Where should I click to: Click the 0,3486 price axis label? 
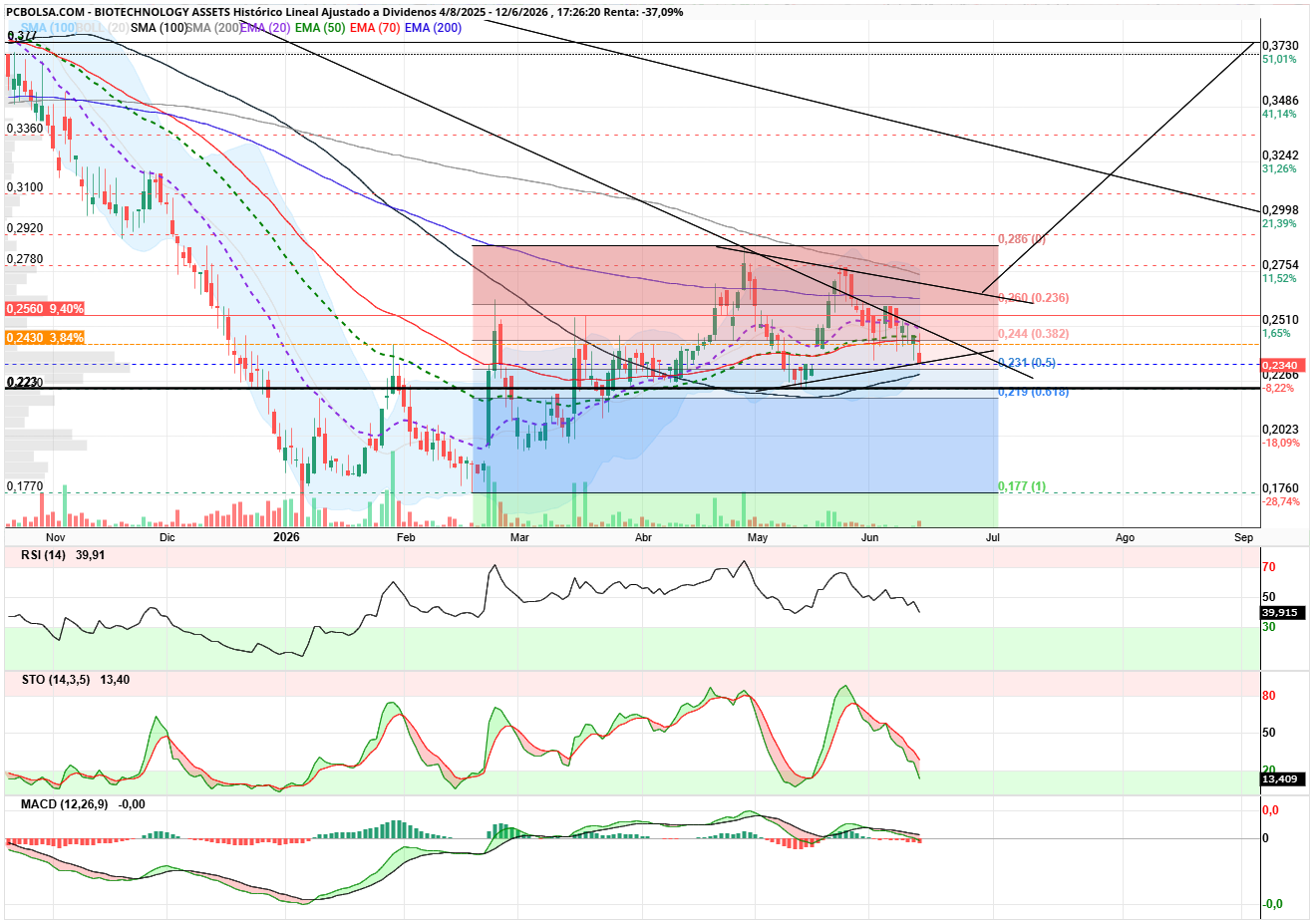(1280, 101)
